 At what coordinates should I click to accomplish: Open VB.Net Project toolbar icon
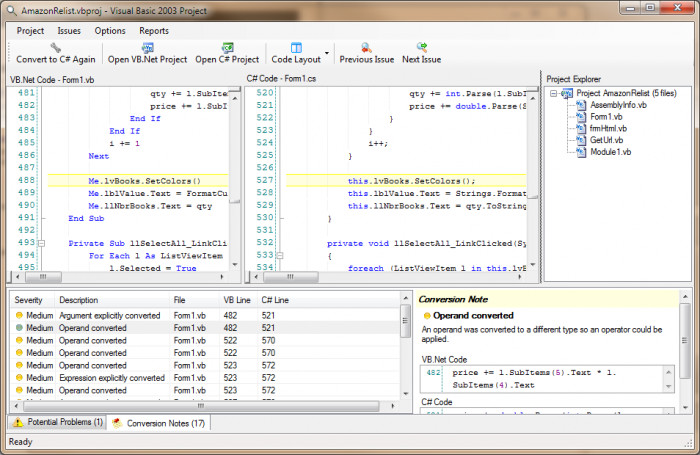(x=147, y=47)
